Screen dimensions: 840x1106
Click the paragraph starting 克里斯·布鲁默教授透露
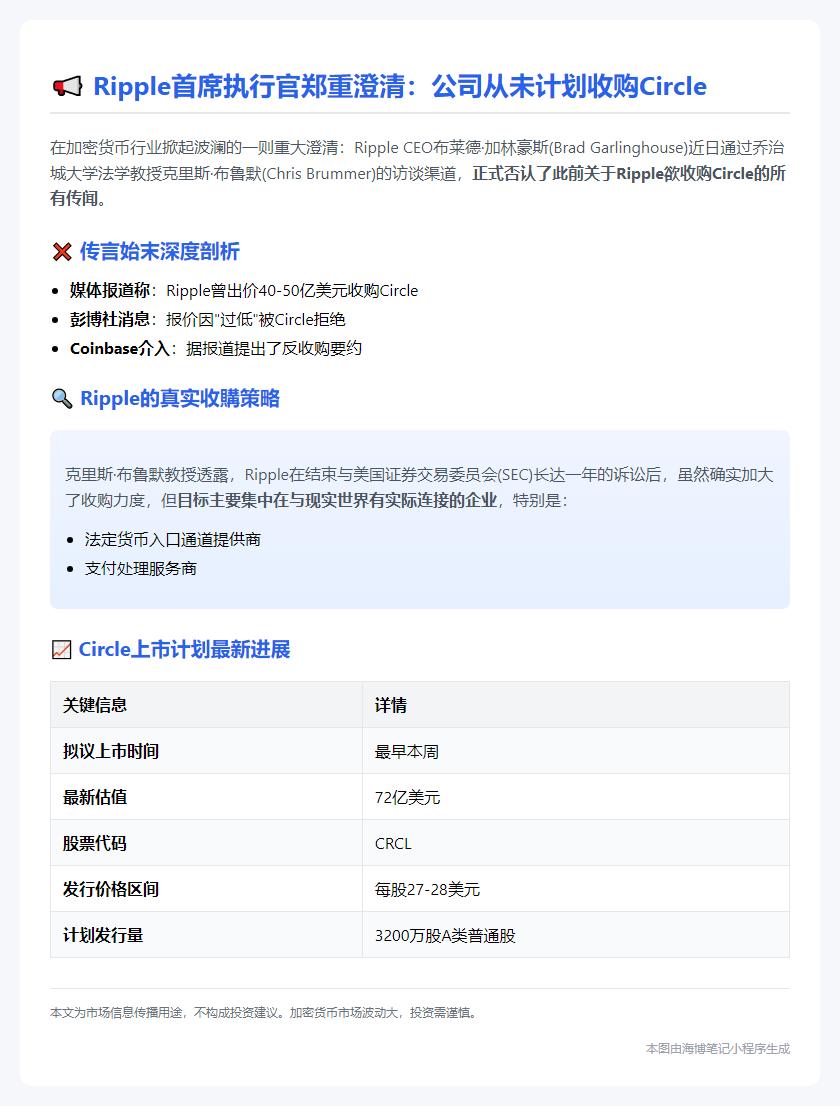click(420, 487)
